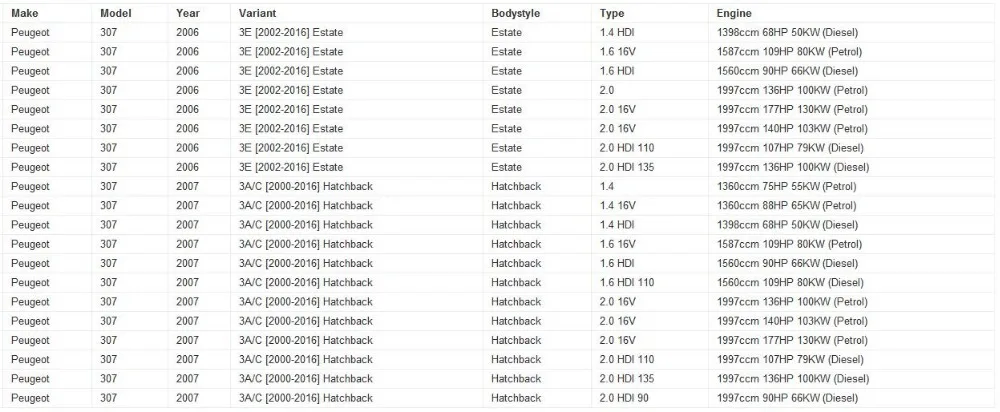Select the 1.4 16V type cell
Screen dimensions: 1000x412
[650, 205]
